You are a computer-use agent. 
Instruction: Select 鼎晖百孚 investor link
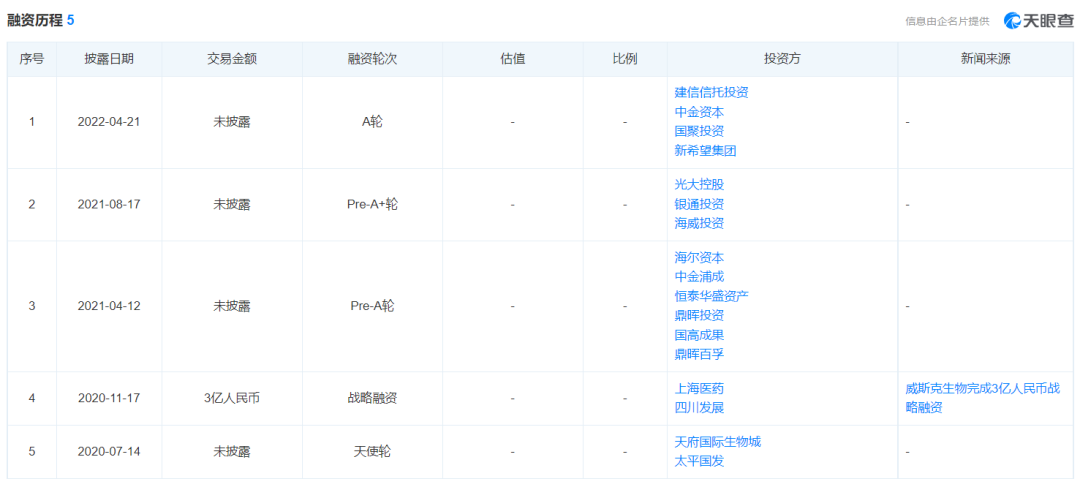pos(699,354)
